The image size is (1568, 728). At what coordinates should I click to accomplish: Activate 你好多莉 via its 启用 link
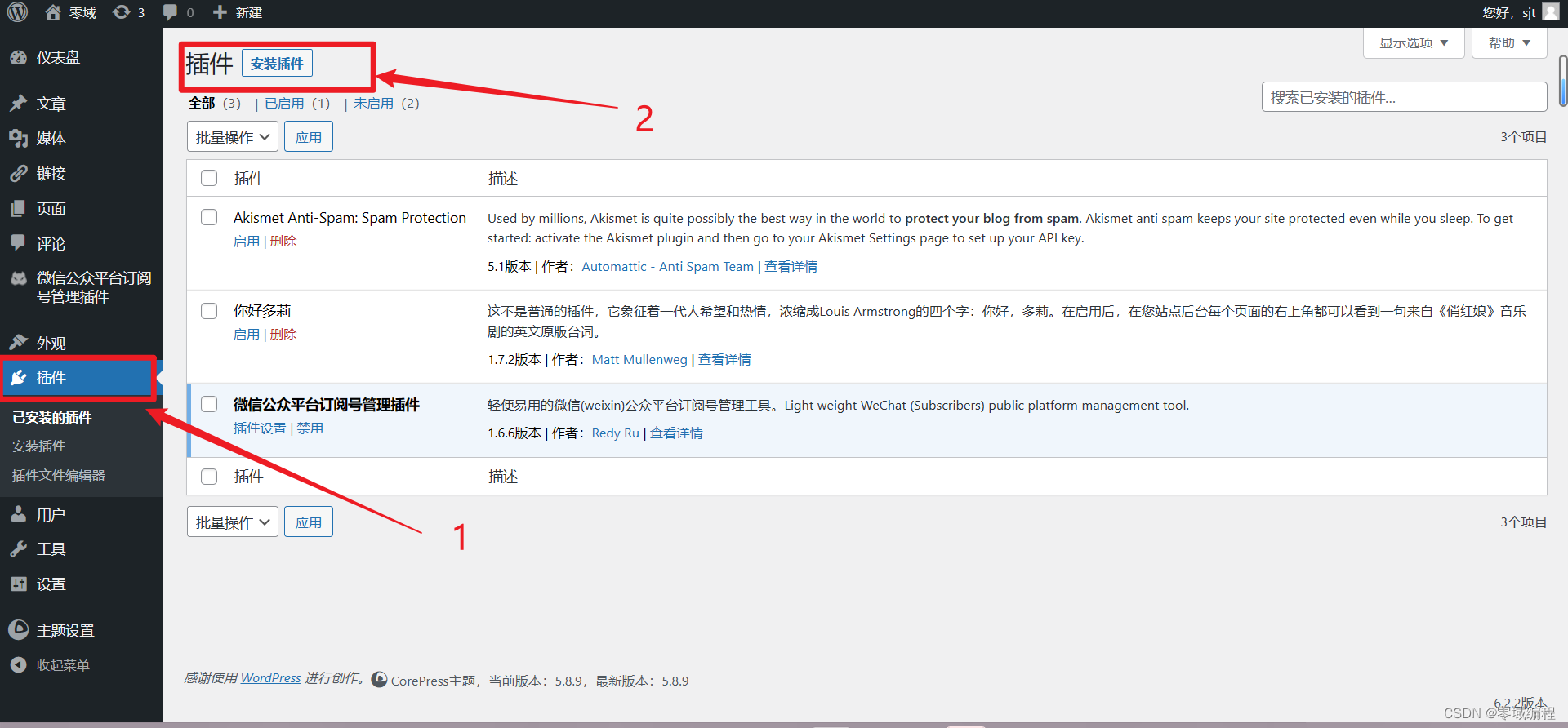pyautogui.click(x=247, y=334)
